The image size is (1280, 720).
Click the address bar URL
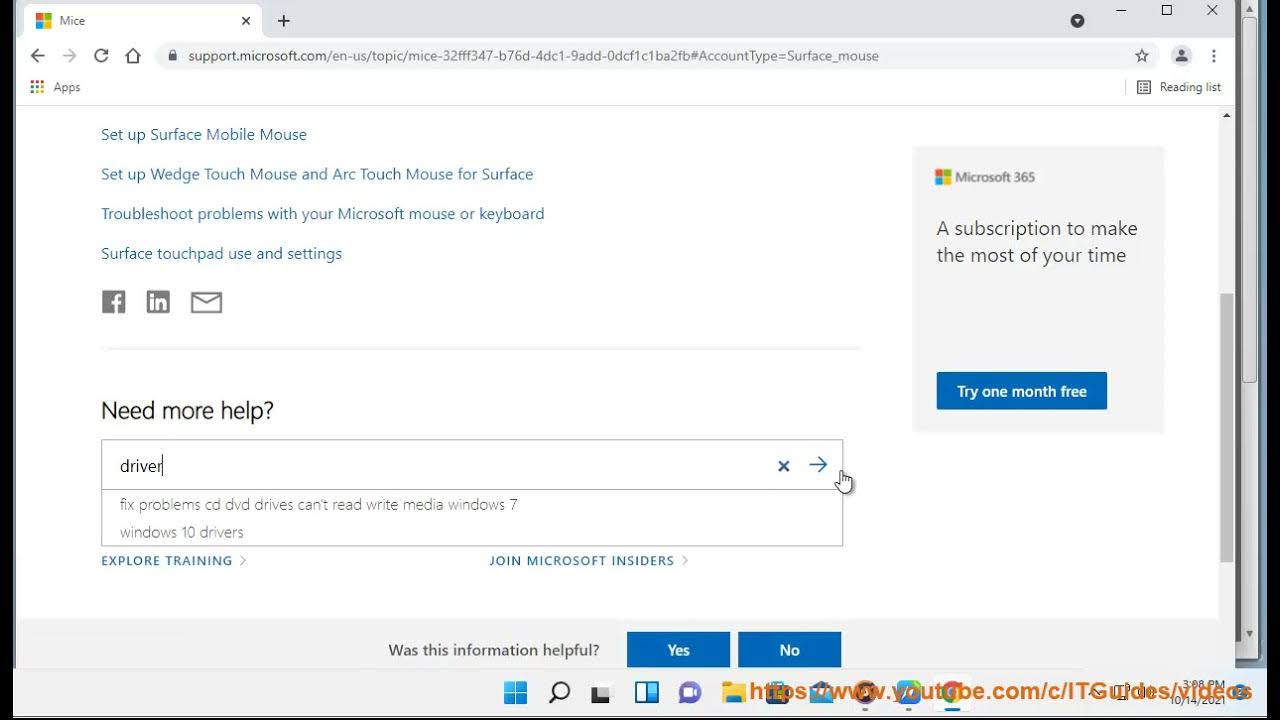[533, 56]
